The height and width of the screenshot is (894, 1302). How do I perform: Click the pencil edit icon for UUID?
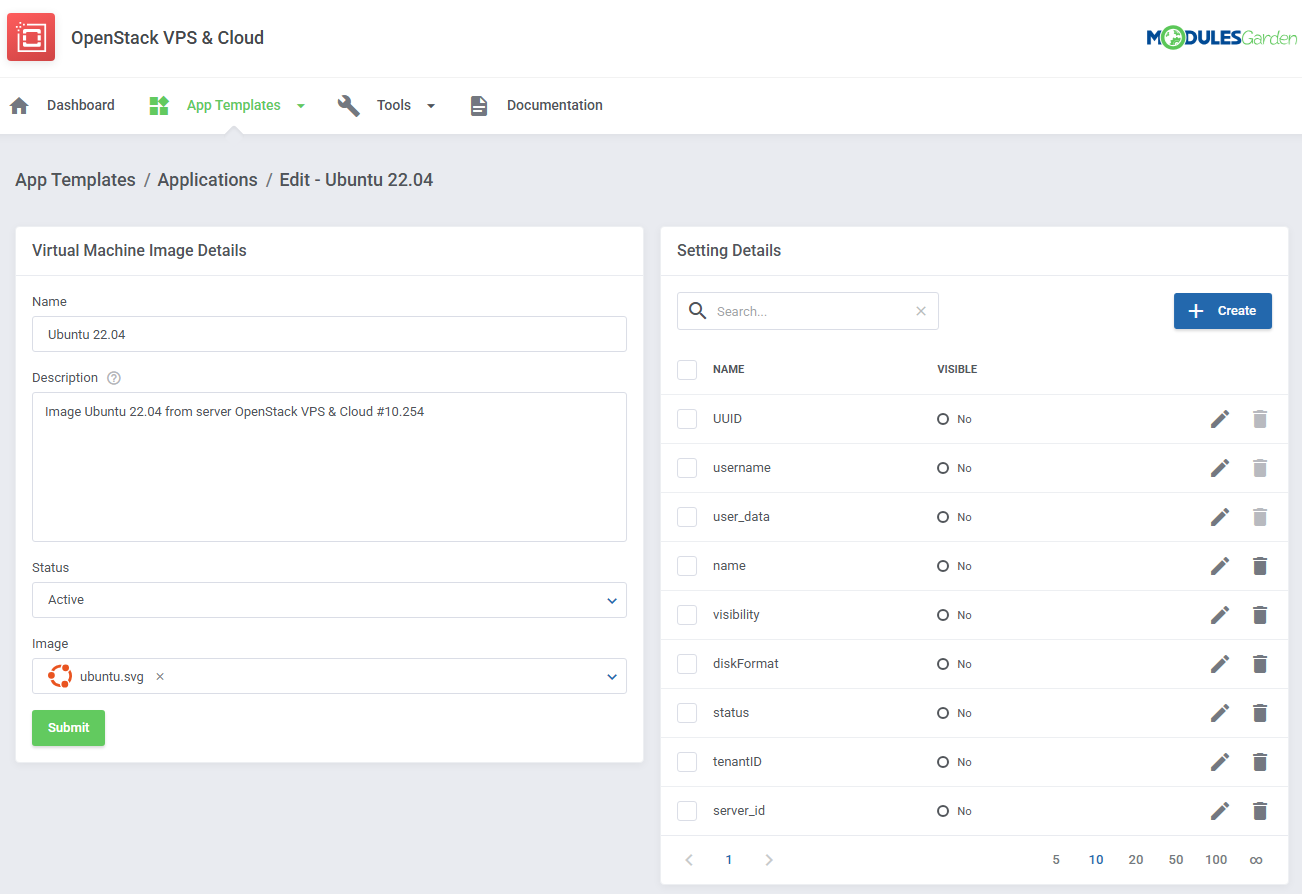click(x=1219, y=419)
